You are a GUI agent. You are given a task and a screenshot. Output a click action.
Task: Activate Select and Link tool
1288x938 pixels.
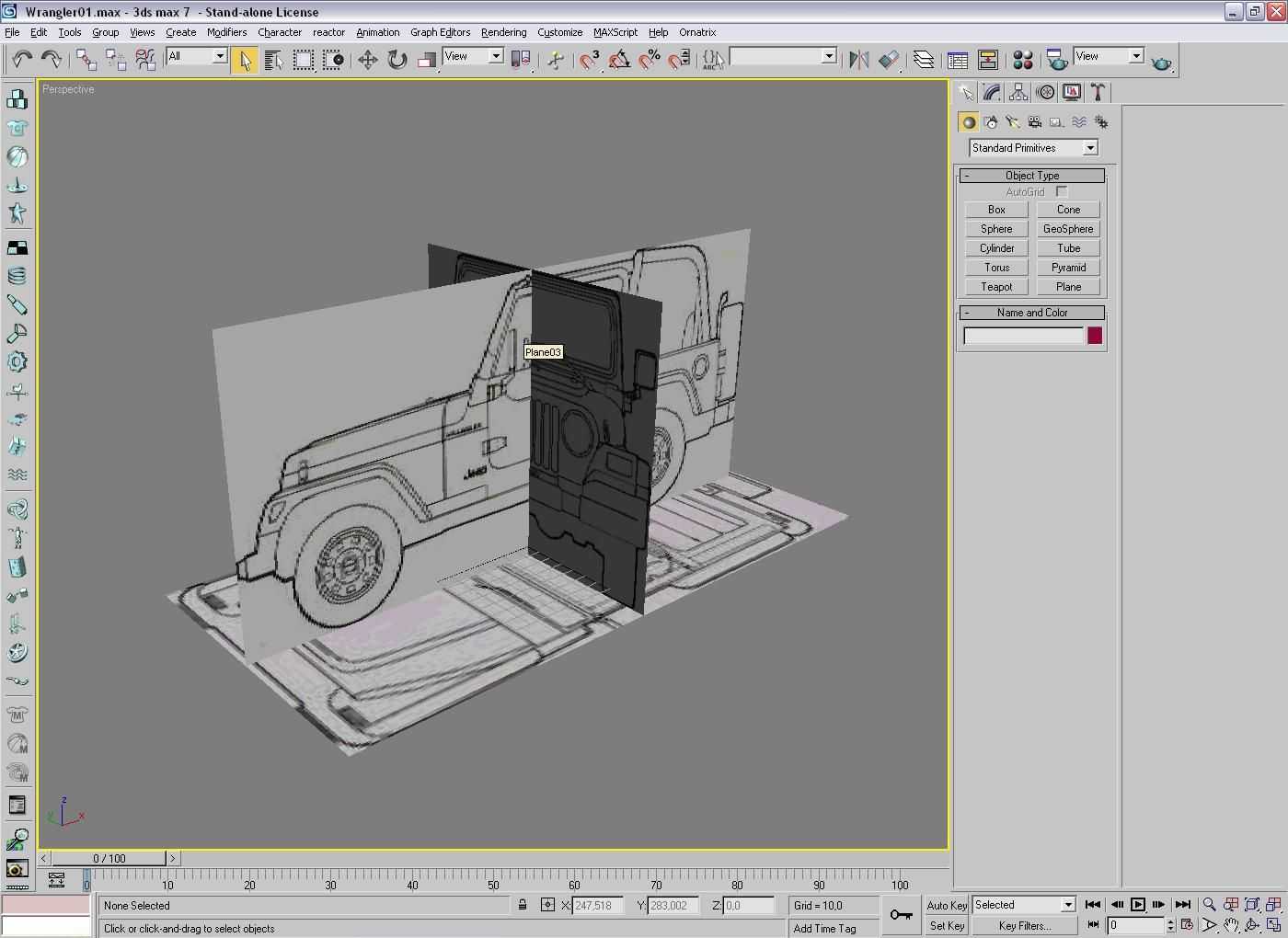(86, 60)
